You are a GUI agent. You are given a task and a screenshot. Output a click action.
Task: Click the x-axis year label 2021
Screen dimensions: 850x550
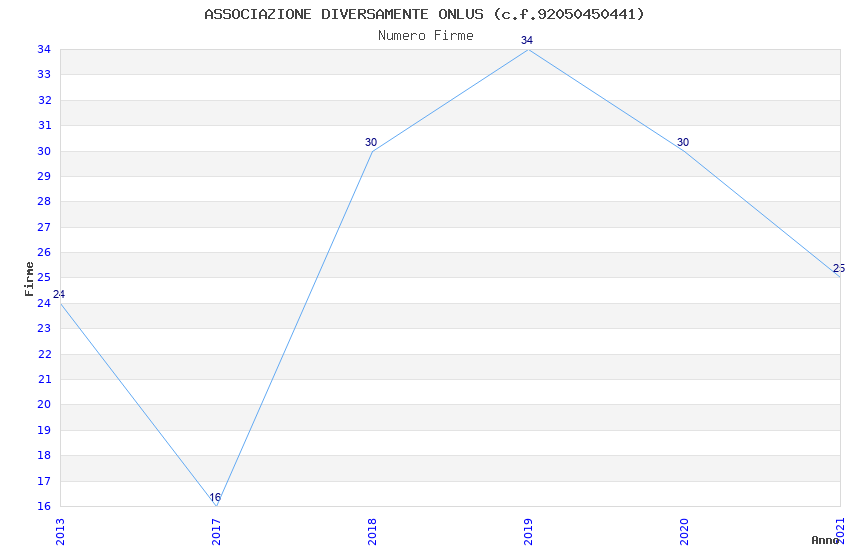pyautogui.click(x=841, y=530)
